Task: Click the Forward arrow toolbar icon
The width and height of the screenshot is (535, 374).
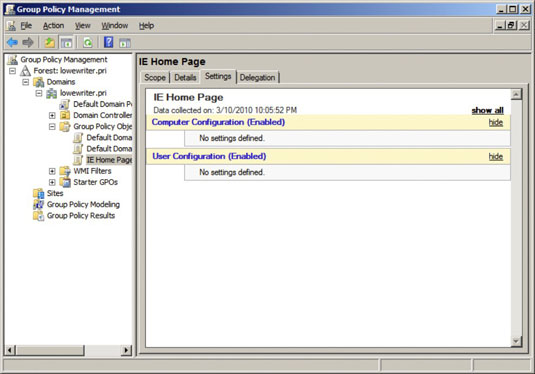Action: [28, 43]
